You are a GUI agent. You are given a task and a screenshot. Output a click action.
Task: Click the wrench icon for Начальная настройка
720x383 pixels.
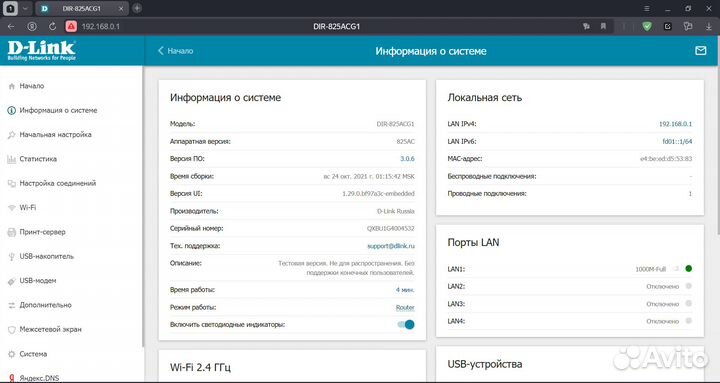11,135
